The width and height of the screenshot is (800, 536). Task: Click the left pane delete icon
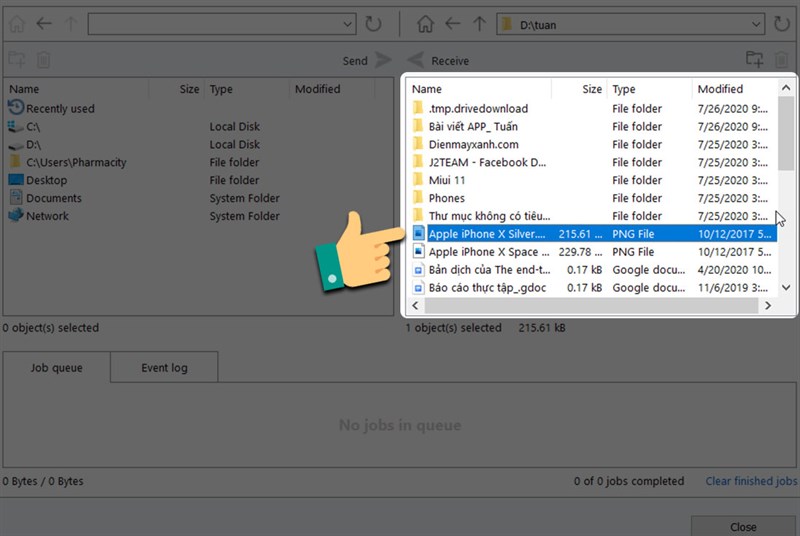43,60
